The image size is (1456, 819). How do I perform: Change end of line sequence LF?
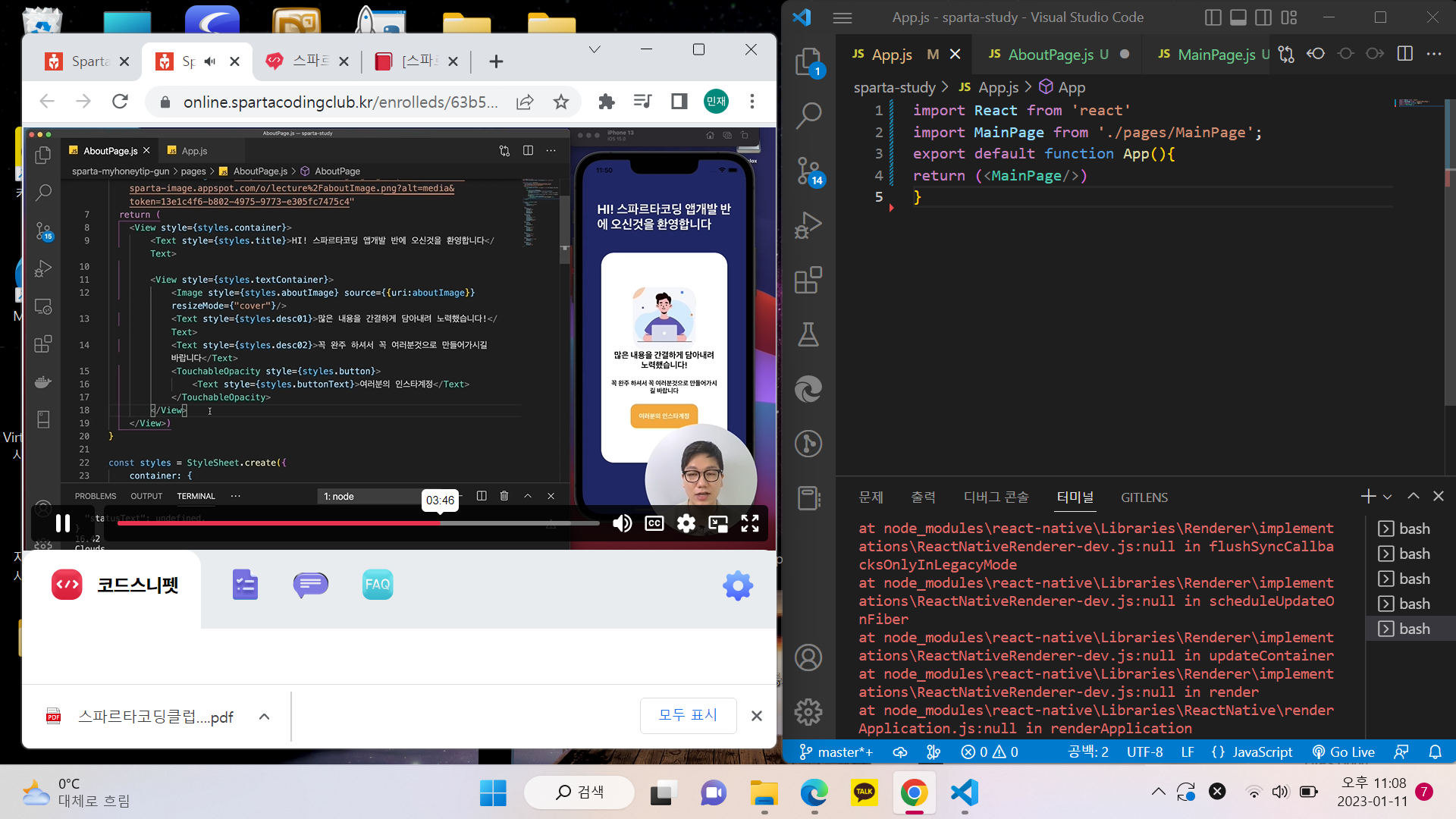[1188, 752]
